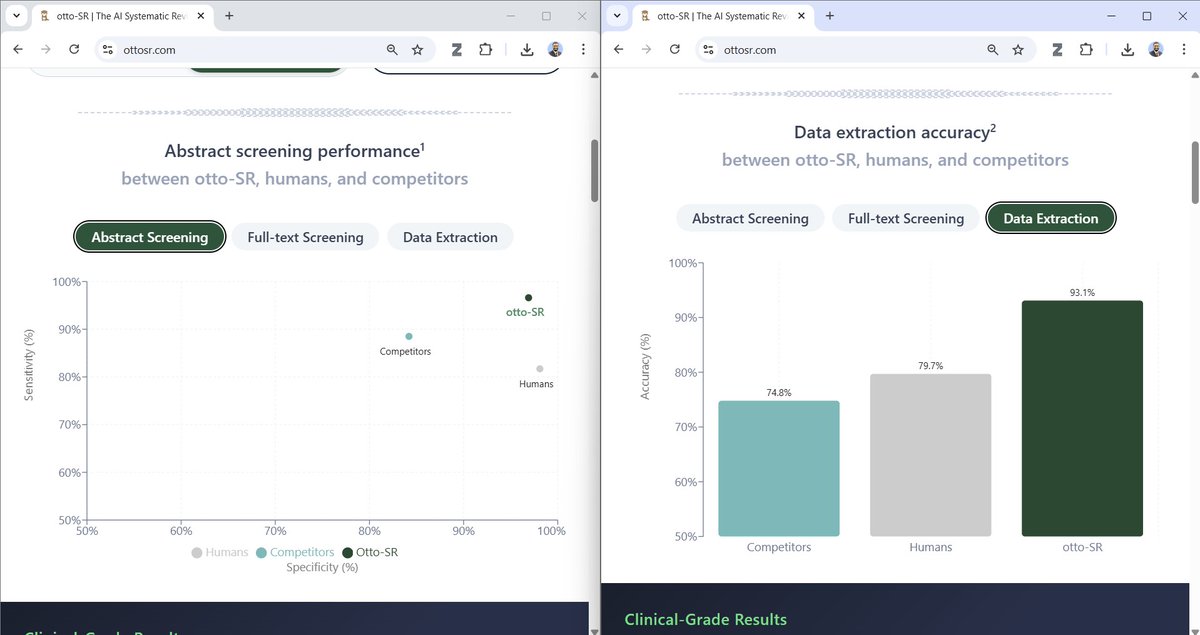
Task: Open Chrome three-dot menu in left window
Action: point(583,50)
